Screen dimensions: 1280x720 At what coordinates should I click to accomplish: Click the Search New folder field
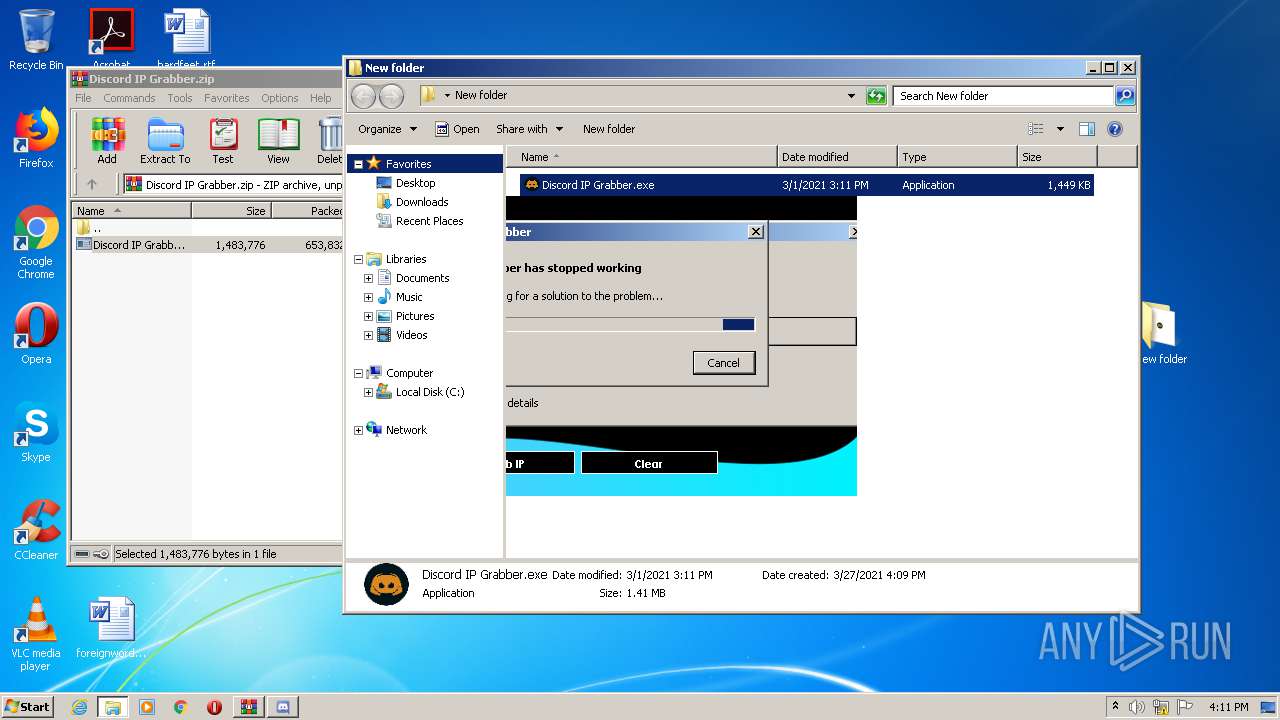[x=1003, y=96]
